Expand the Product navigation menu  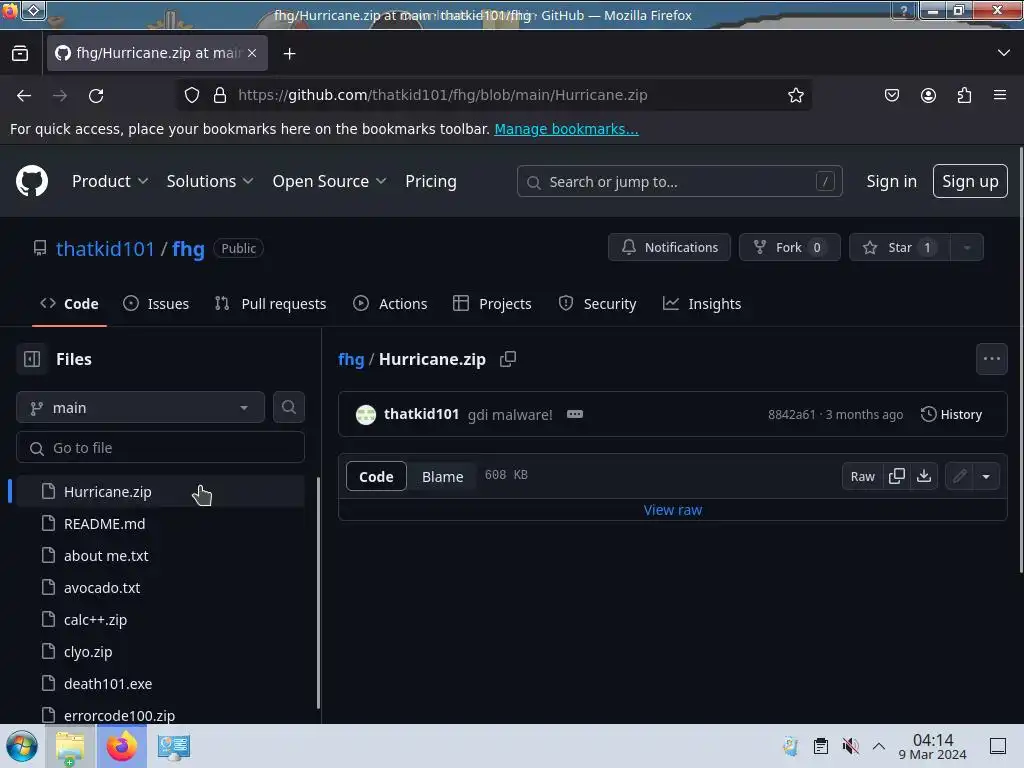110,181
